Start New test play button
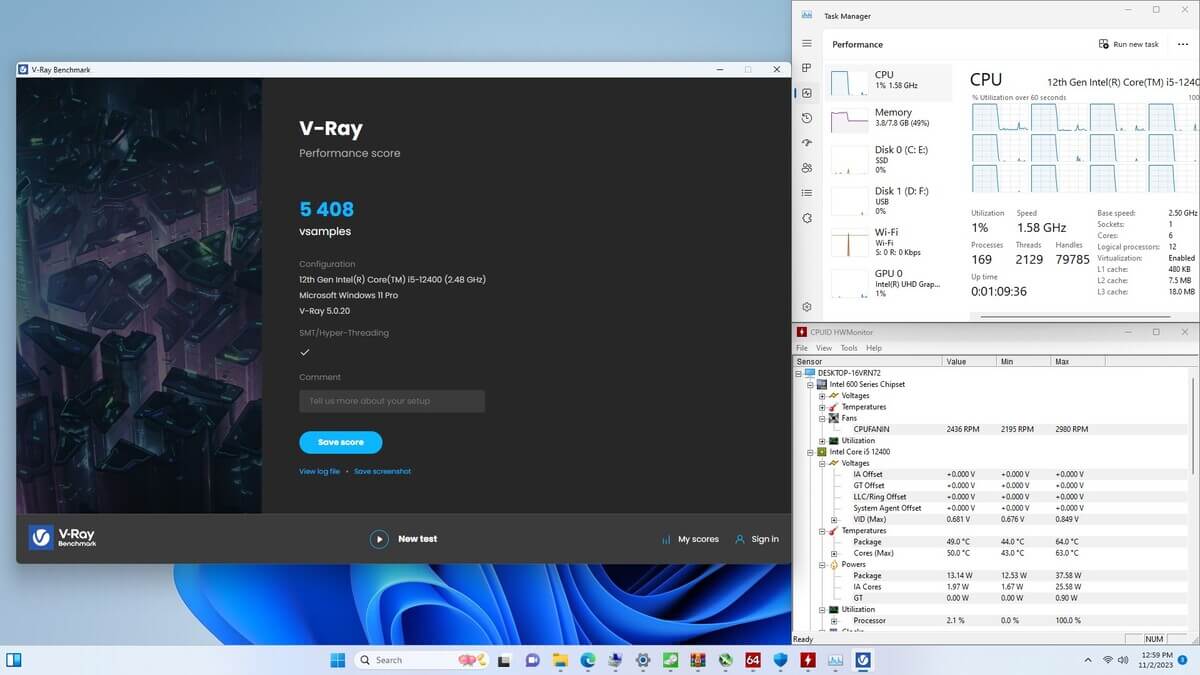 click(x=379, y=539)
